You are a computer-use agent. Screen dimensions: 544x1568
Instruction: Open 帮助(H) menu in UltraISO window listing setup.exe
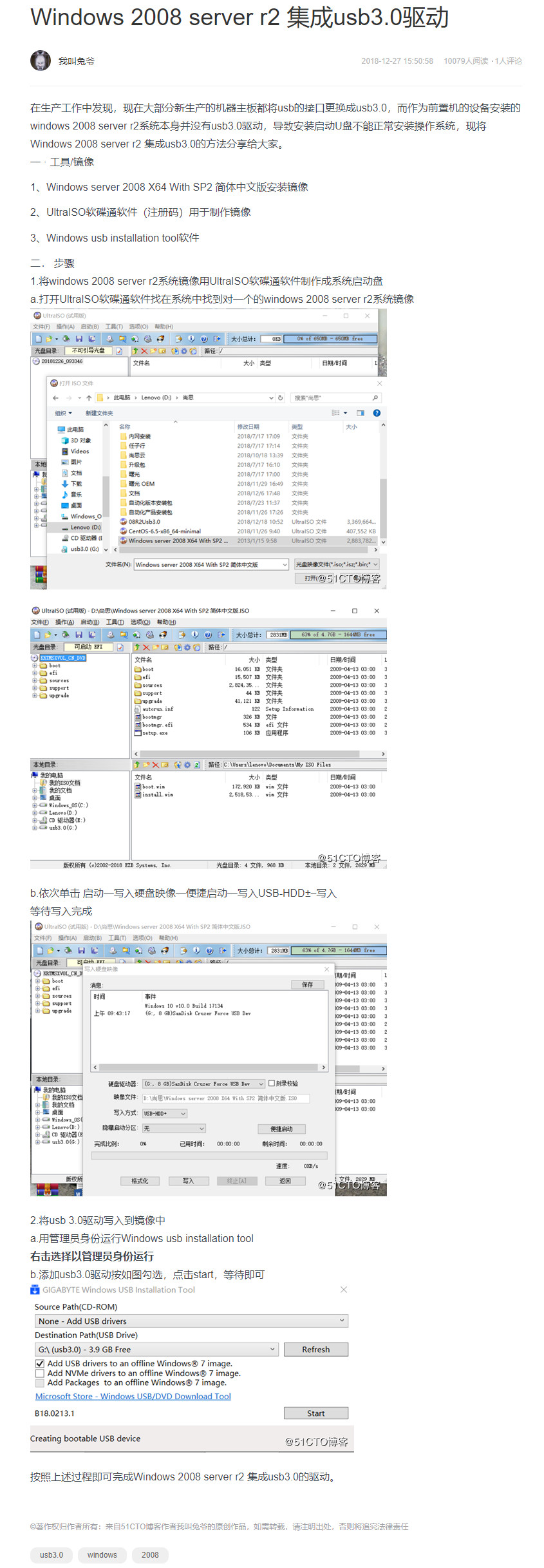(166, 622)
